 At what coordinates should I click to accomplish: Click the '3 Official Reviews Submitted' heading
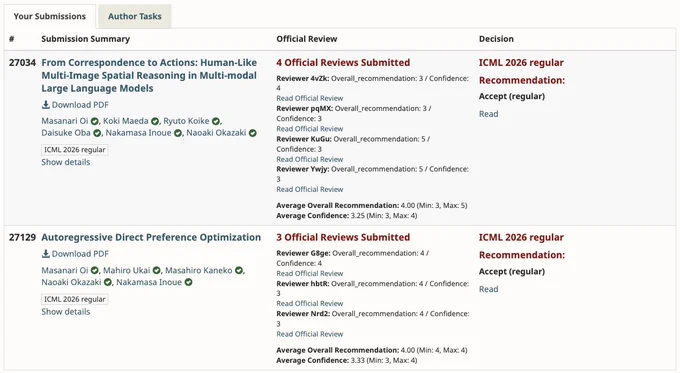(x=343, y=237)
